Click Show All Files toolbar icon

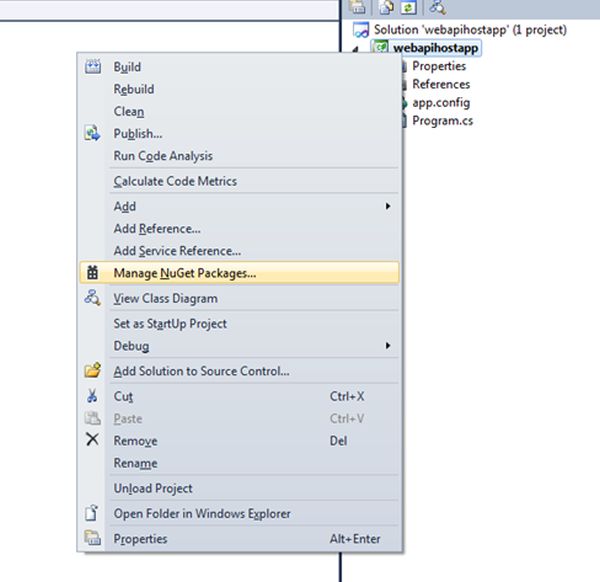(387, 7)
